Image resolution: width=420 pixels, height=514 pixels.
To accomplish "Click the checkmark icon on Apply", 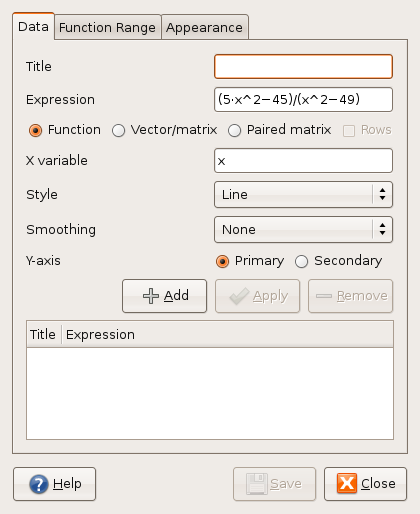I will pos(239,296).
